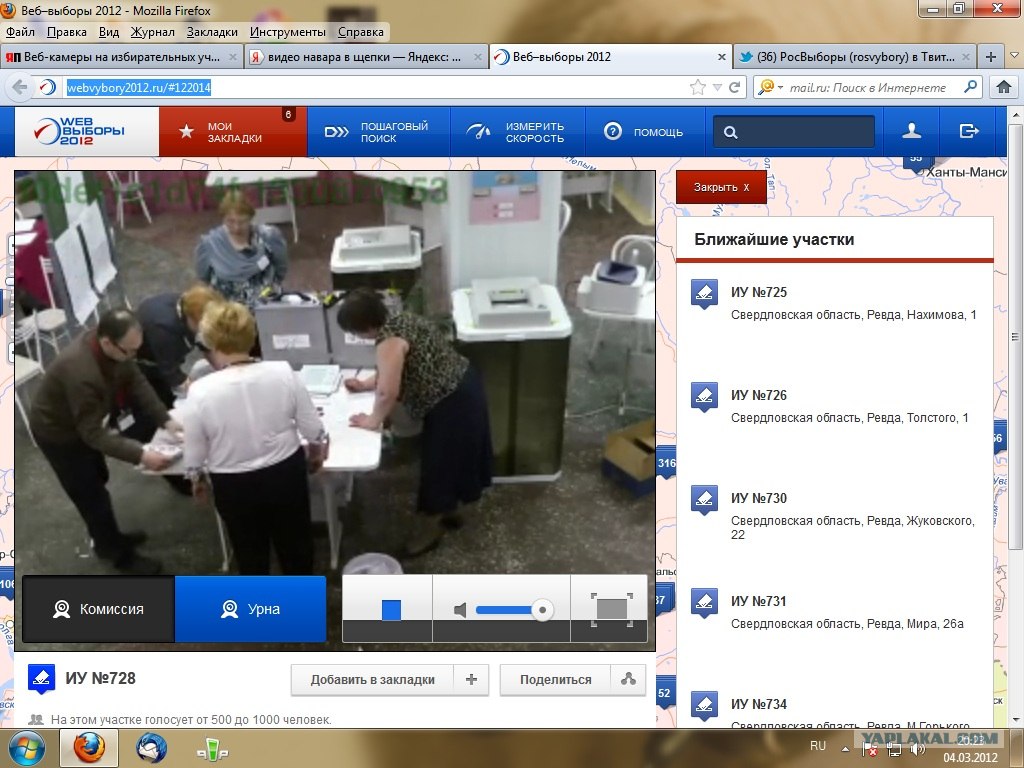Reload the page with the refresh icon
The width and height of the screenshot is (1024, 768).
click(735, 88)
